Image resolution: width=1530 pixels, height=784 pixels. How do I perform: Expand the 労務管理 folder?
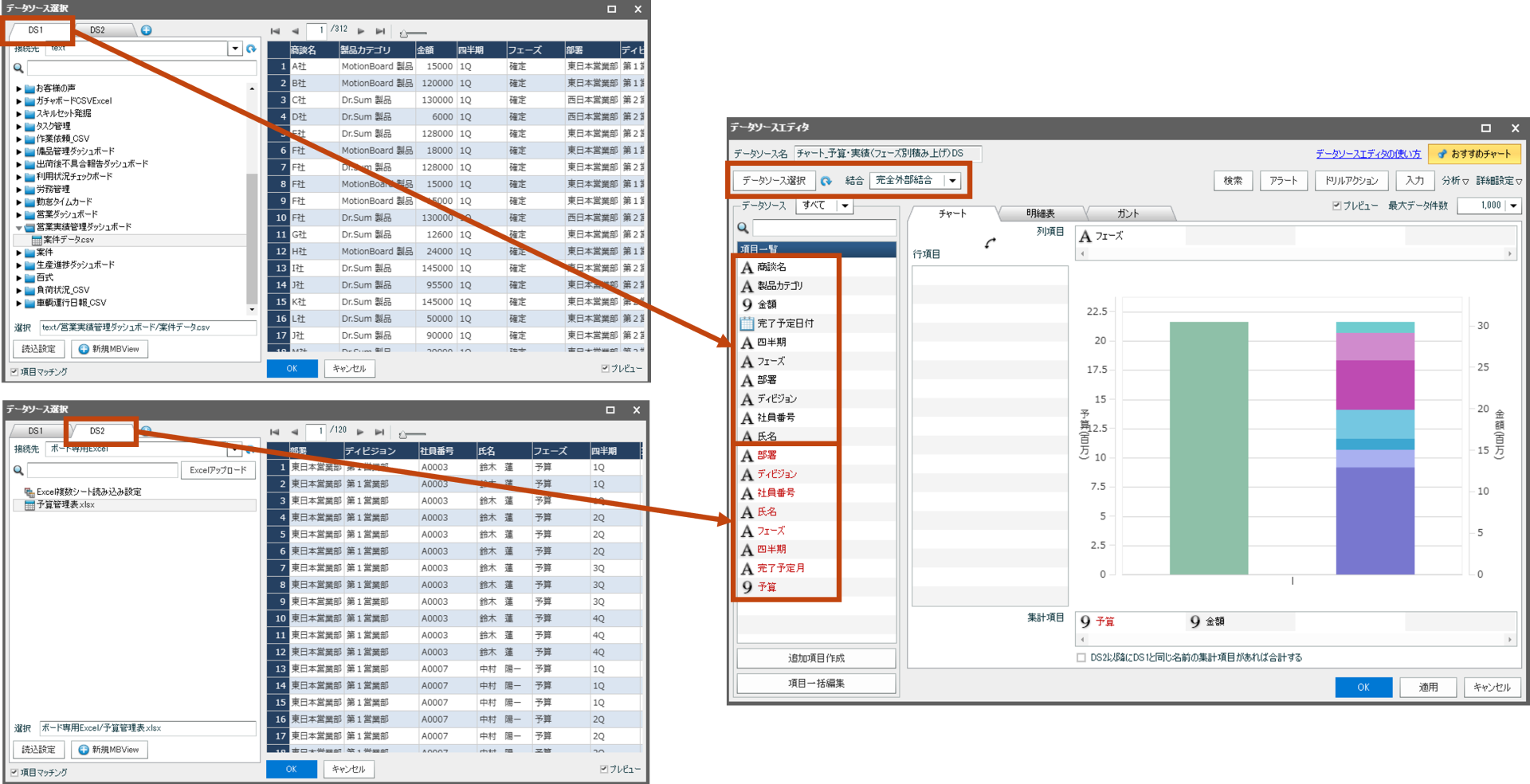18,189
